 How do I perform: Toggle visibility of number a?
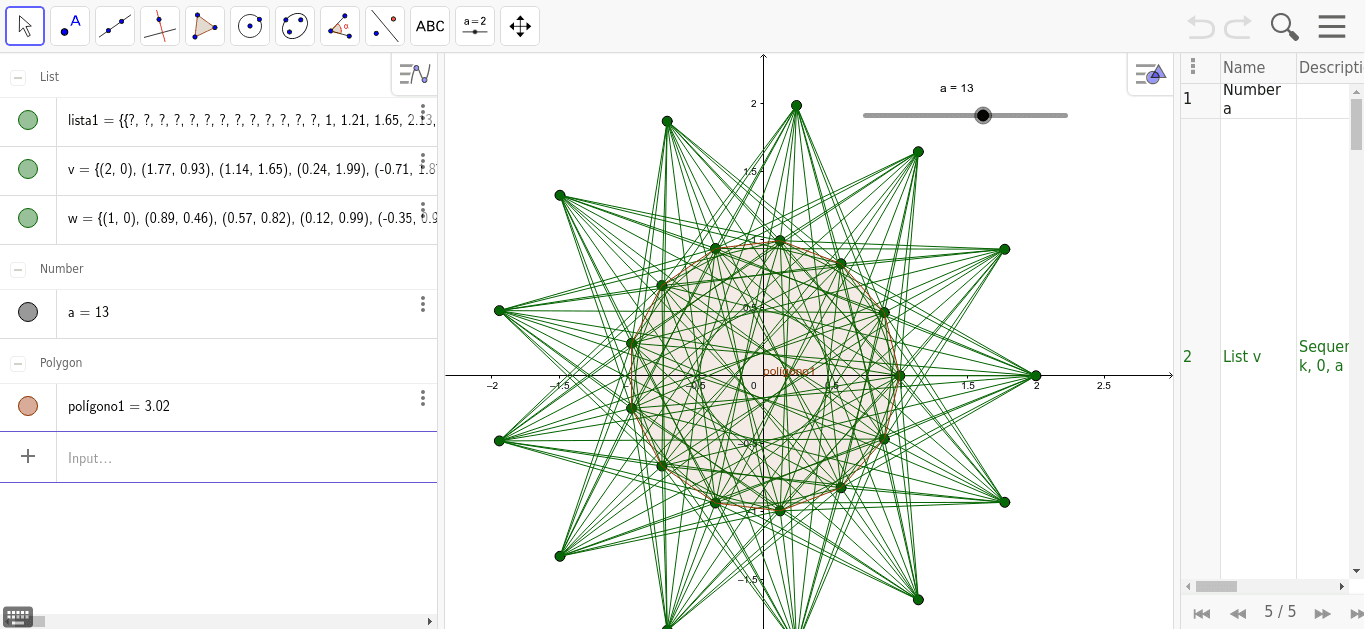click(28, 312)
